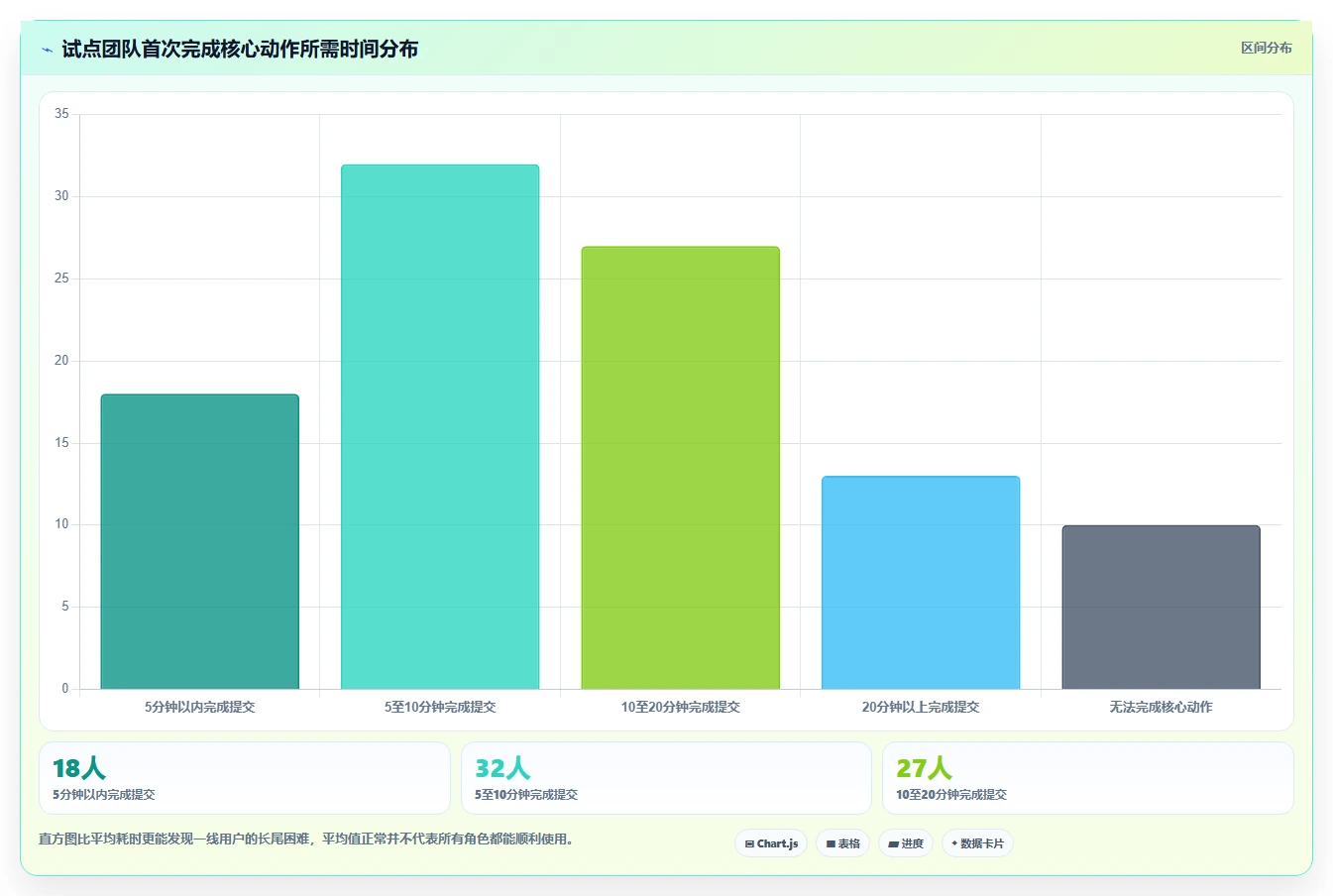Click the 5至10分钟完成提交 turquoise bar
Image resolution: width=1333 pixels, height=896 pixels.
(x=440, y=426)
